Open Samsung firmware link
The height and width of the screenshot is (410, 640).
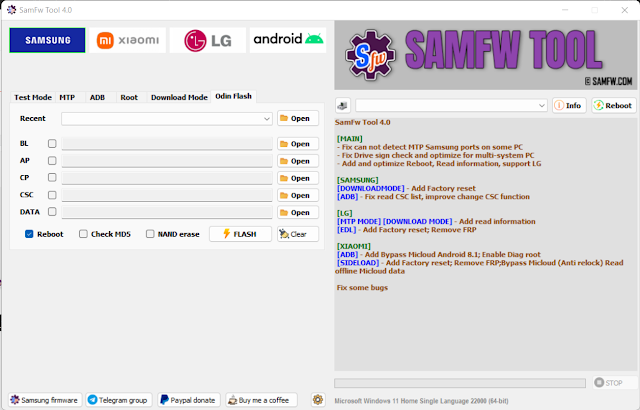(x=45, y=400)
